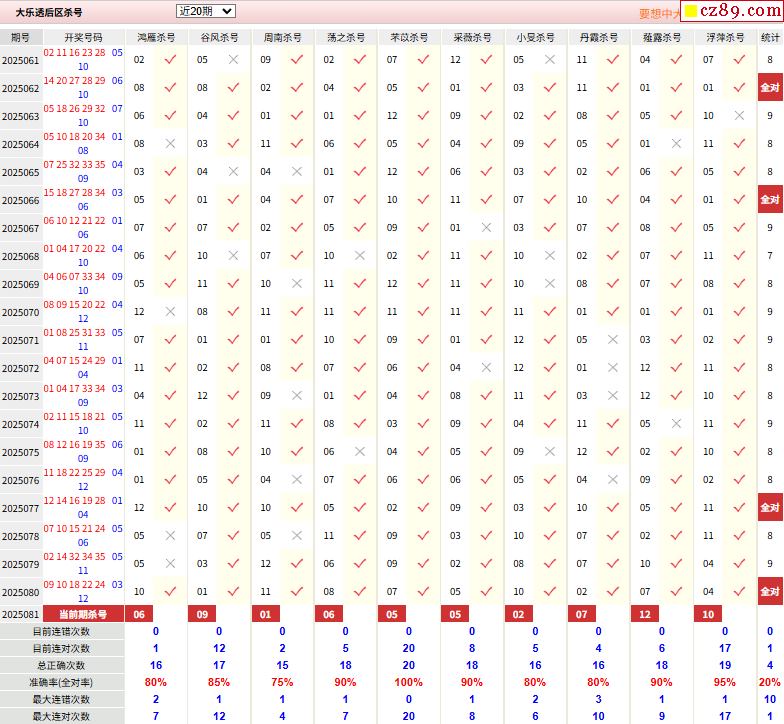784x724 pixels.
Task: Click the X mark in row 2025079
Action: tap(170, 564)
